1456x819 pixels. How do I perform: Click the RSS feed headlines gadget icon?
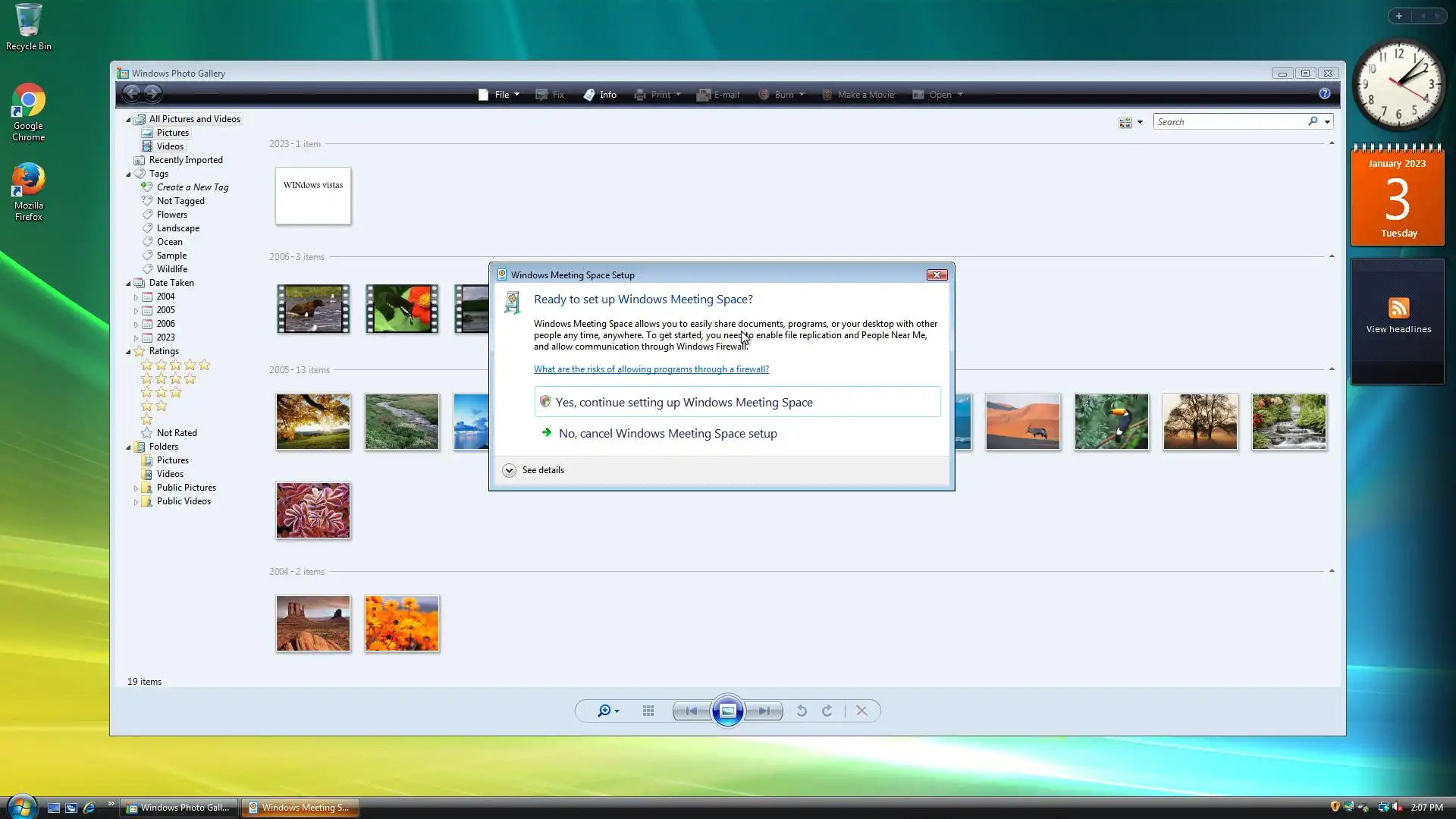pos(1398,308)
